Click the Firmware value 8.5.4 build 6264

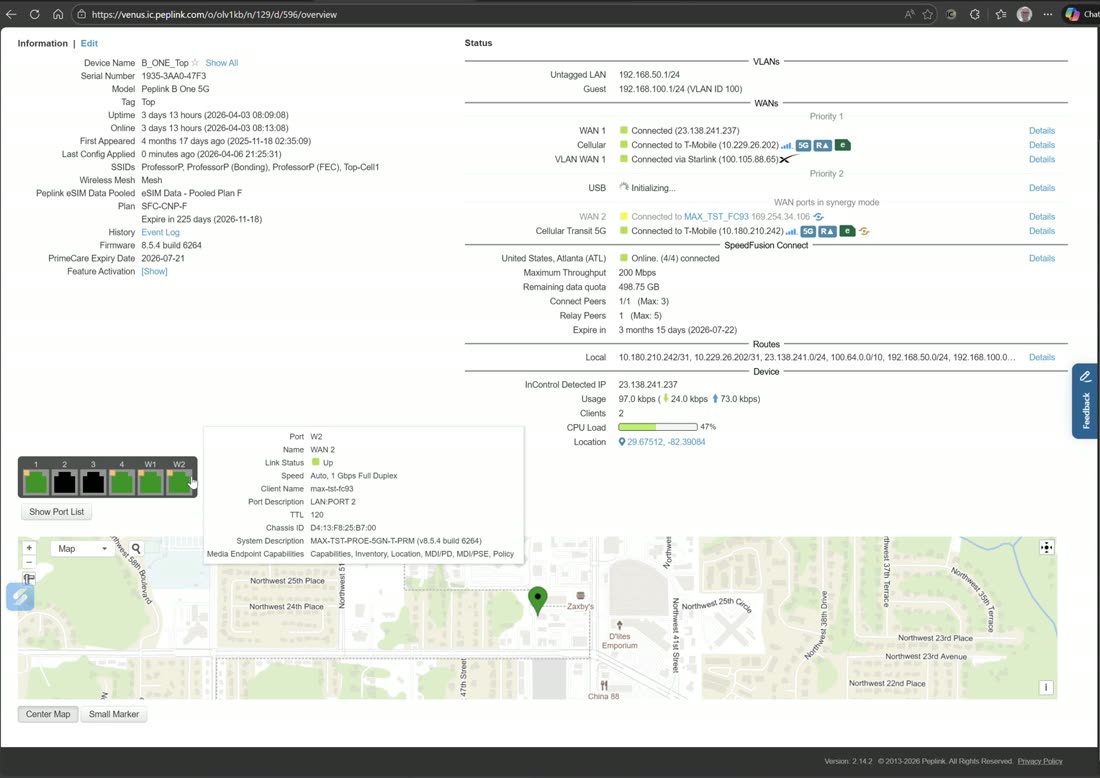[171, 246]
